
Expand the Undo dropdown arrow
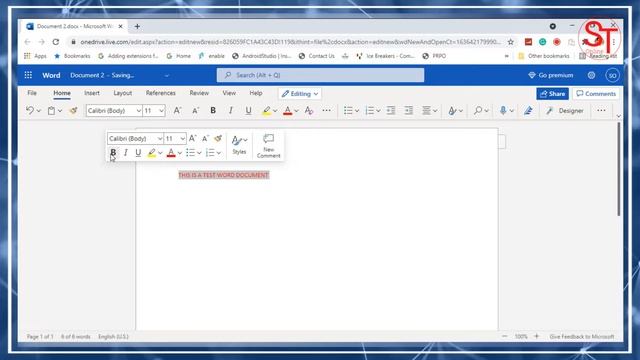[x=39, y=111]
